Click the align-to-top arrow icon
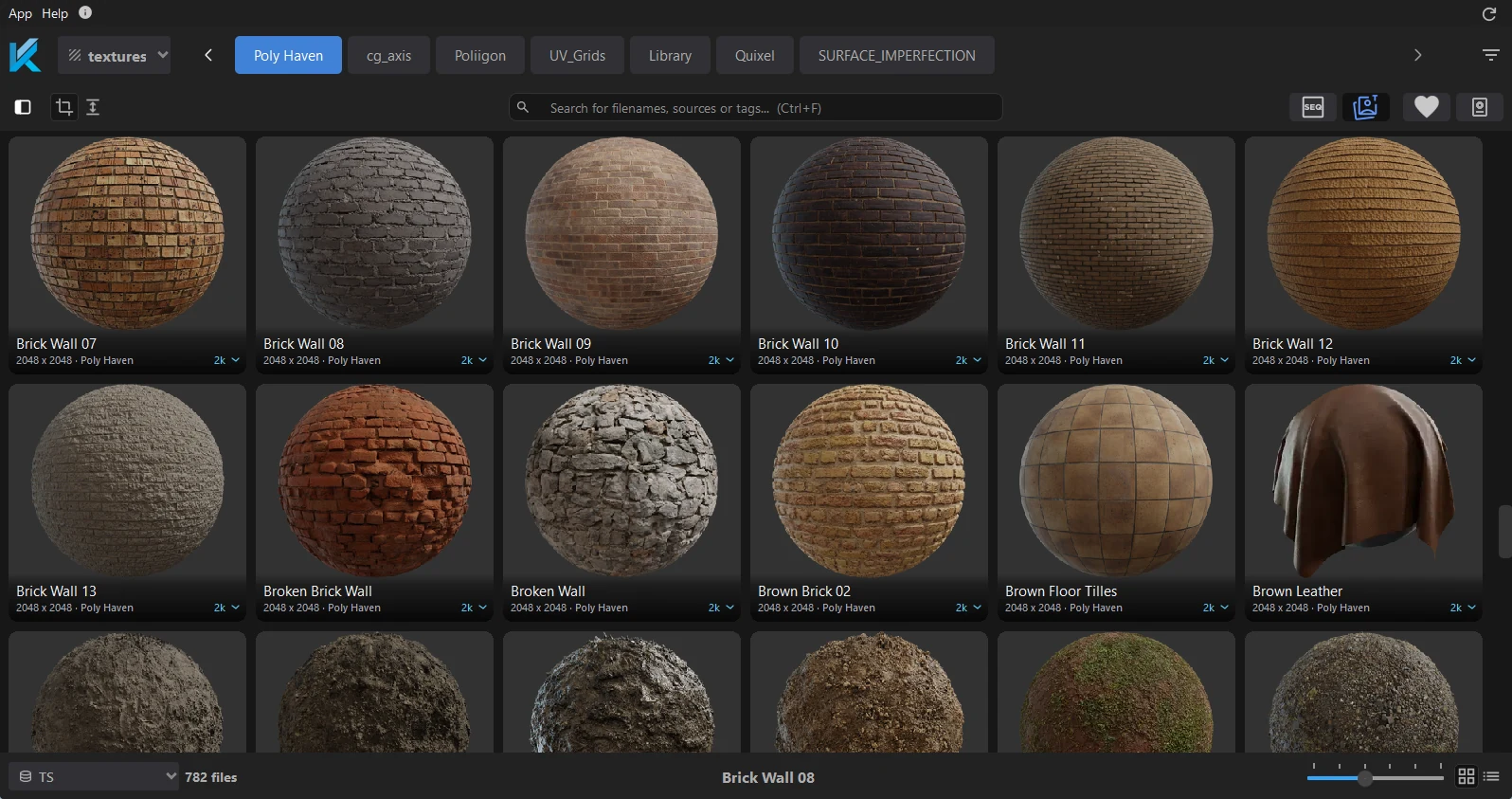Image resolution: width=1512 pixels, height=799 pixels. (x=93, y=107)
